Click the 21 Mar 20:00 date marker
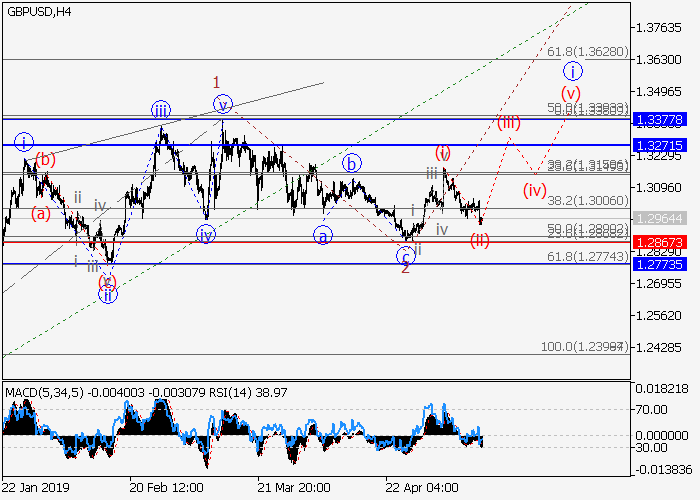The width and height of the screenshot is (700, 500). coord(291,488)
